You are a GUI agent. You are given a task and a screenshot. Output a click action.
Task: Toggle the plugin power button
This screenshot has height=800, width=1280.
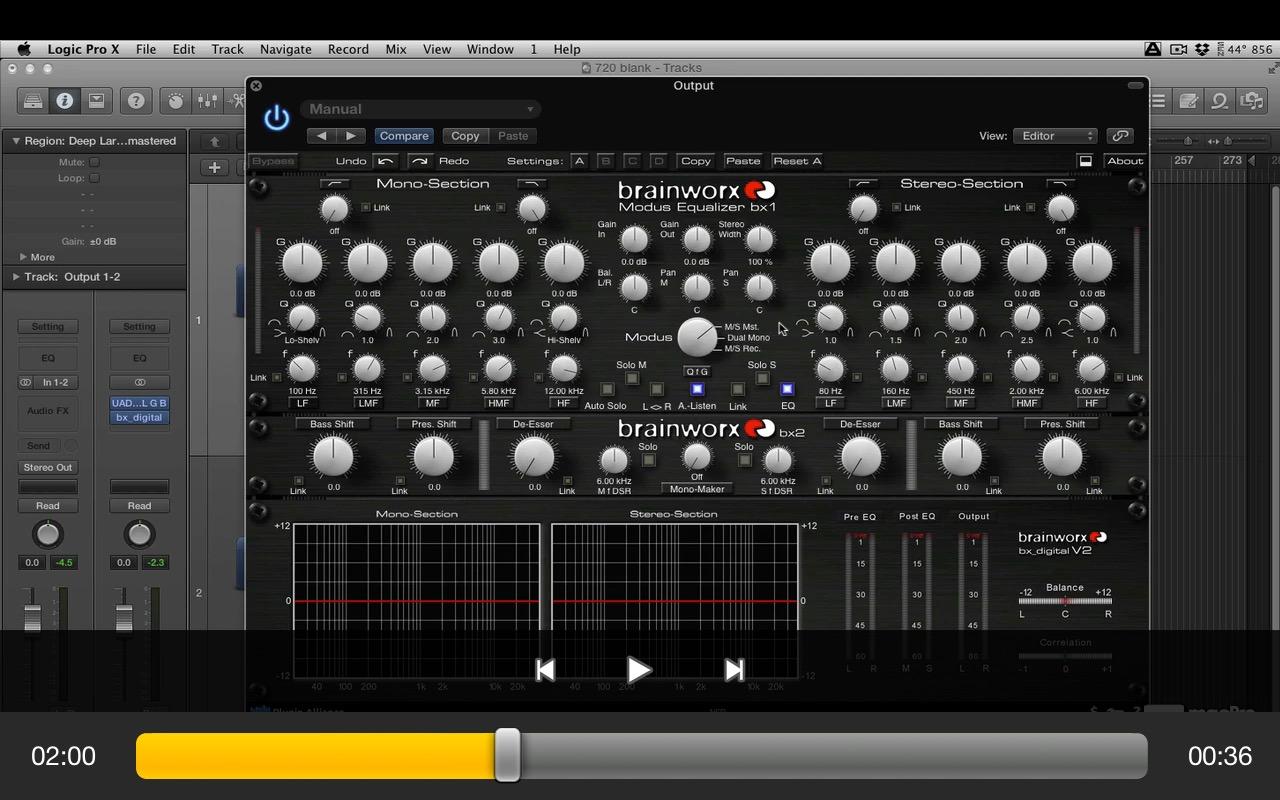[x=276, y=118]
